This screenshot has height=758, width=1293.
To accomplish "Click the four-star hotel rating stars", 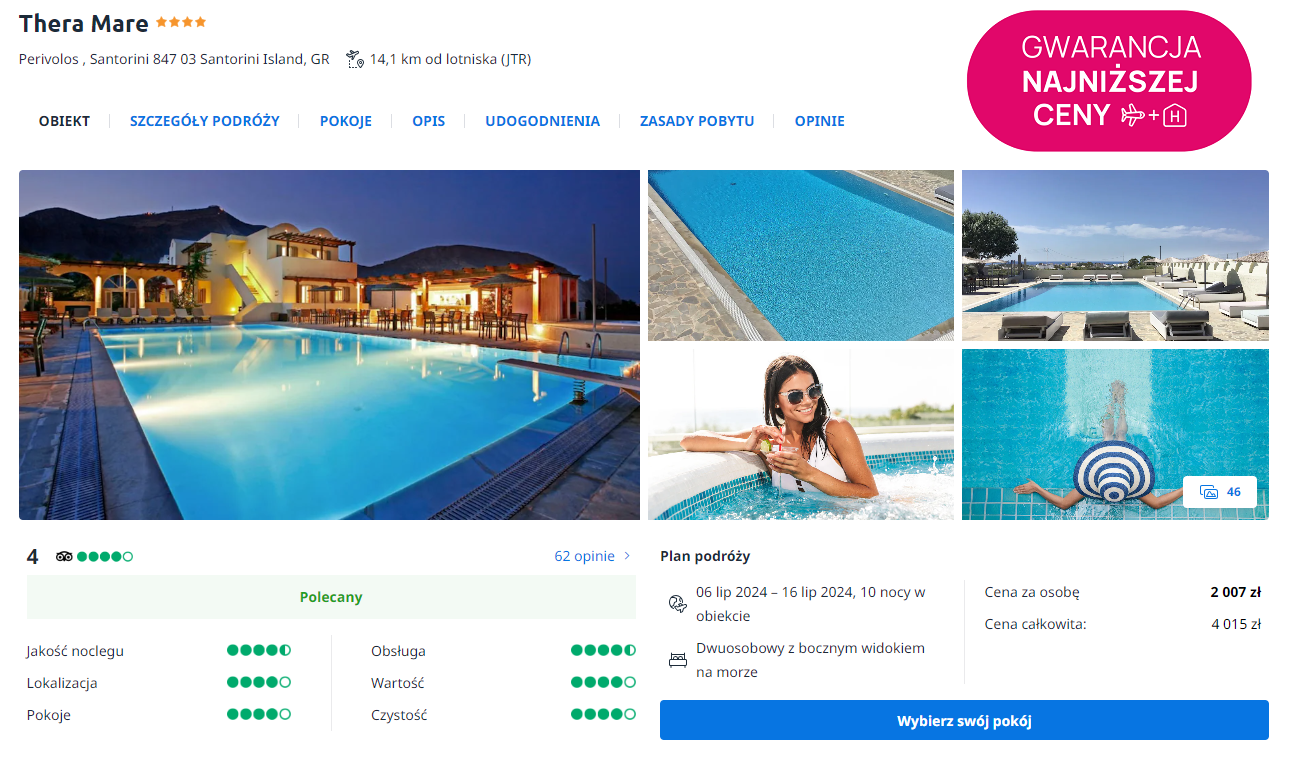I will point(181,22).
